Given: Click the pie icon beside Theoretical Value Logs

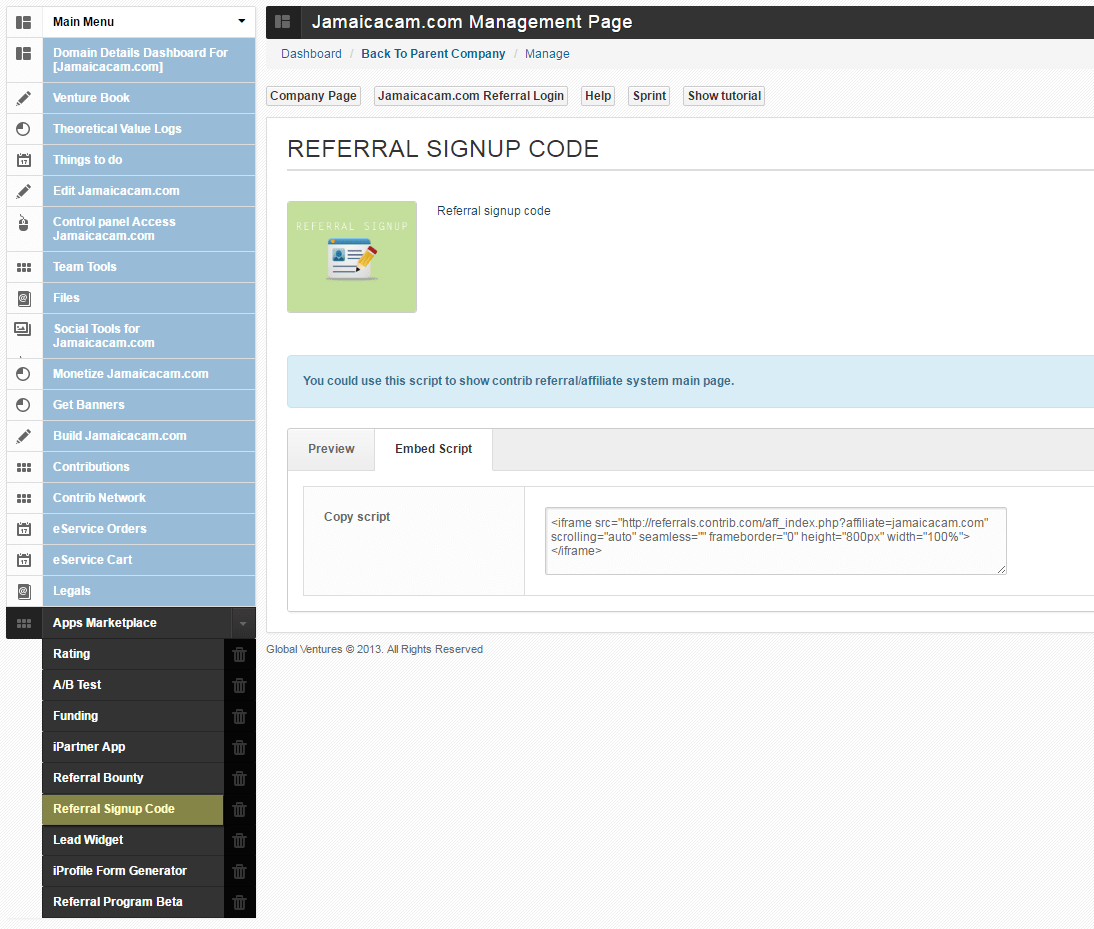Looking at the screenshot, I should [x=24, y=129].
